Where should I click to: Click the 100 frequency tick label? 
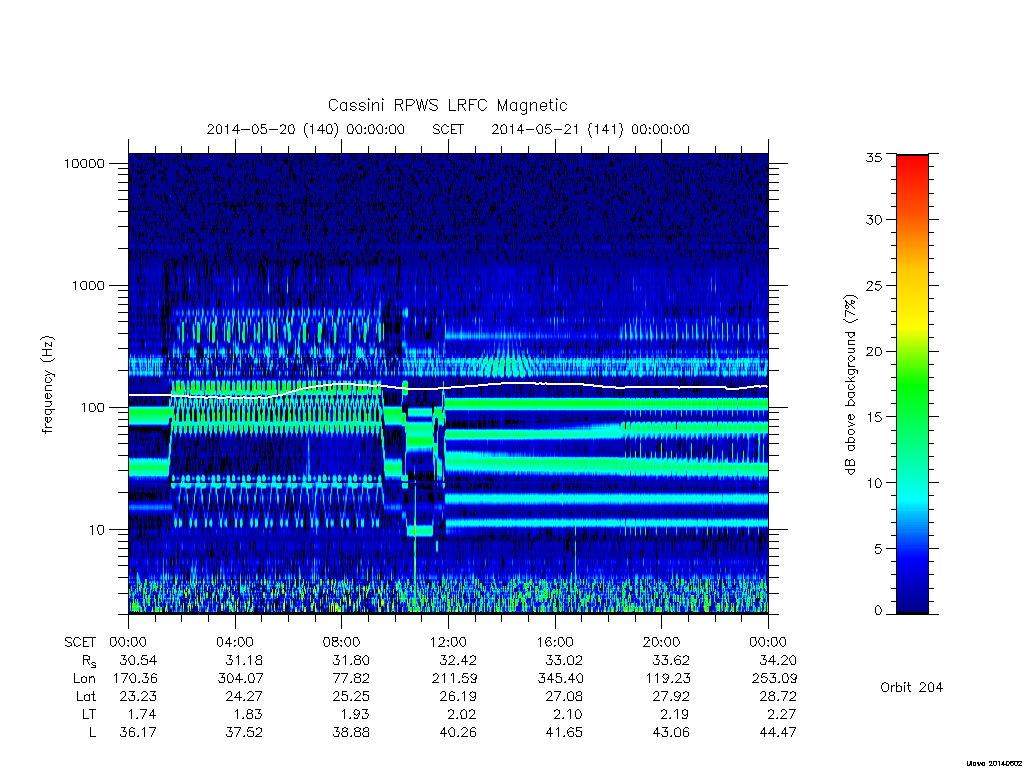click(92, 408)
